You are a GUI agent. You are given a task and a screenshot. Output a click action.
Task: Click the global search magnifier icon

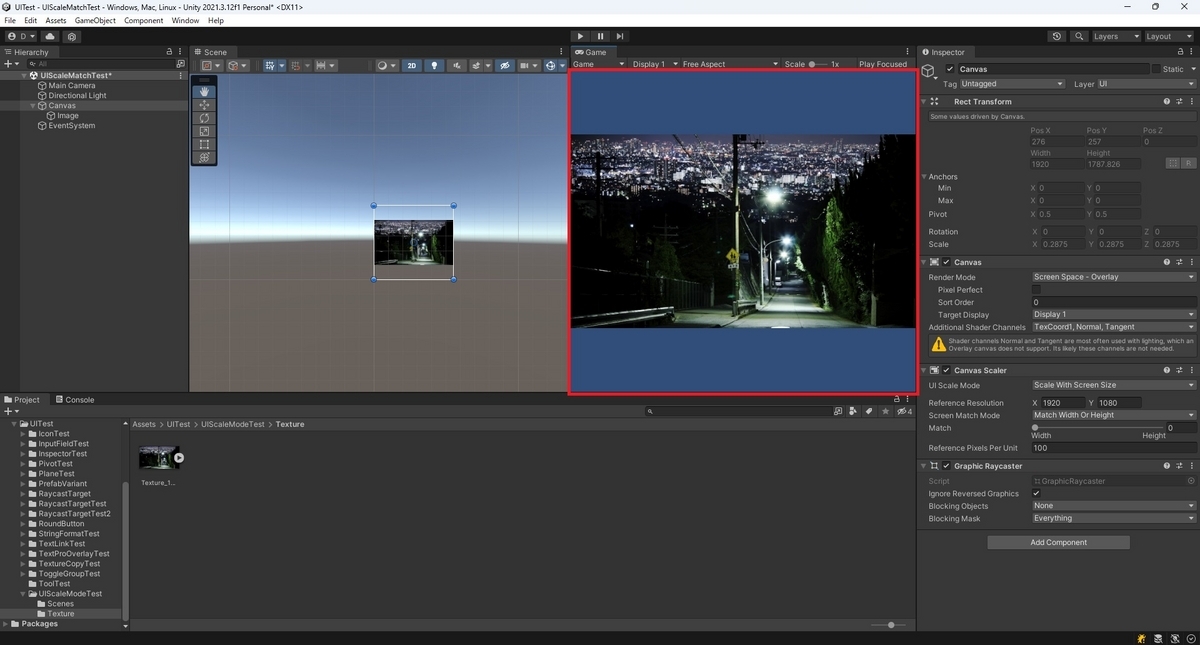click(x=1079, y=36)
